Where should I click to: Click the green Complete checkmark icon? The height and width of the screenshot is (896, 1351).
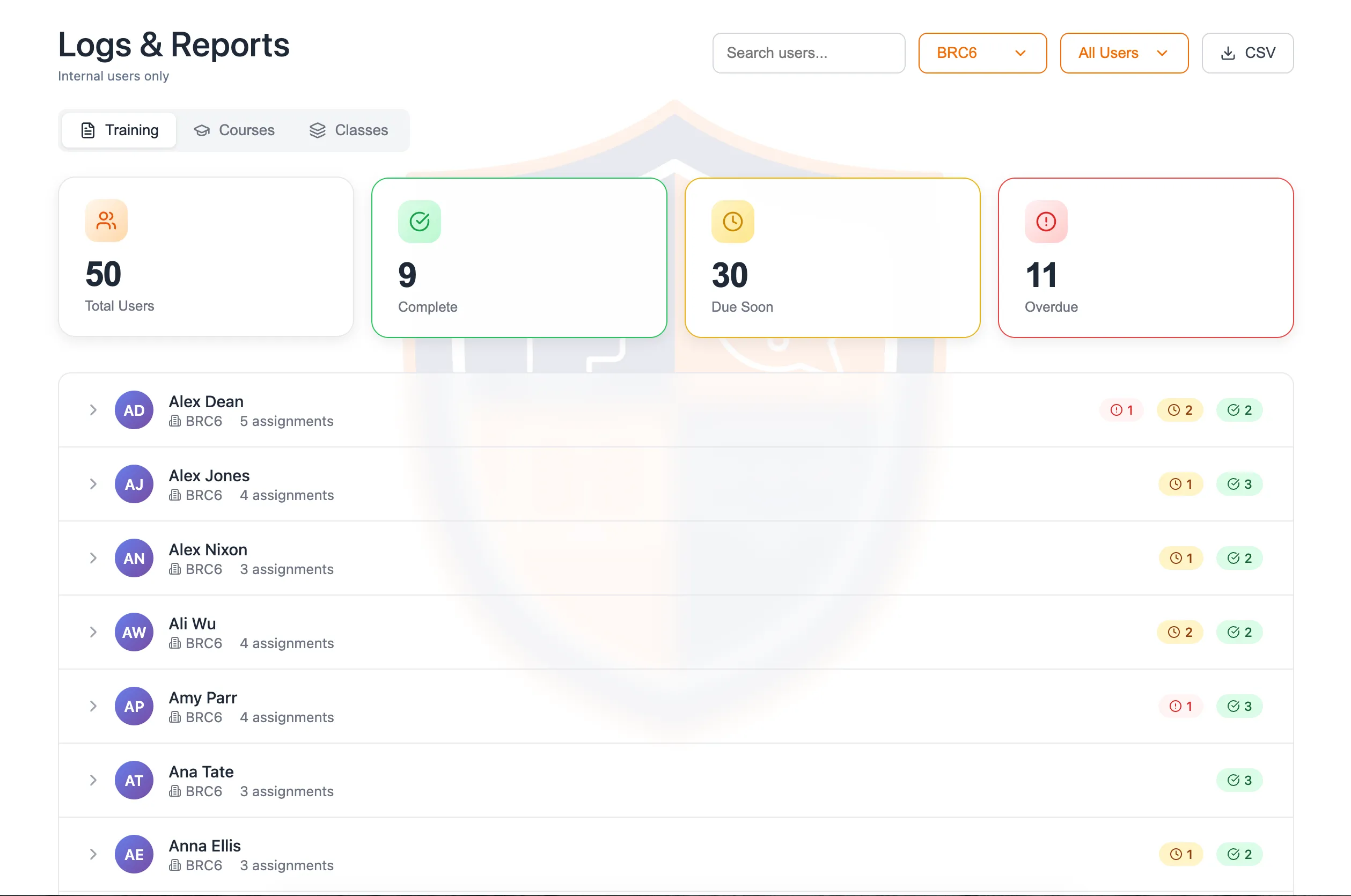coord(419,222)
